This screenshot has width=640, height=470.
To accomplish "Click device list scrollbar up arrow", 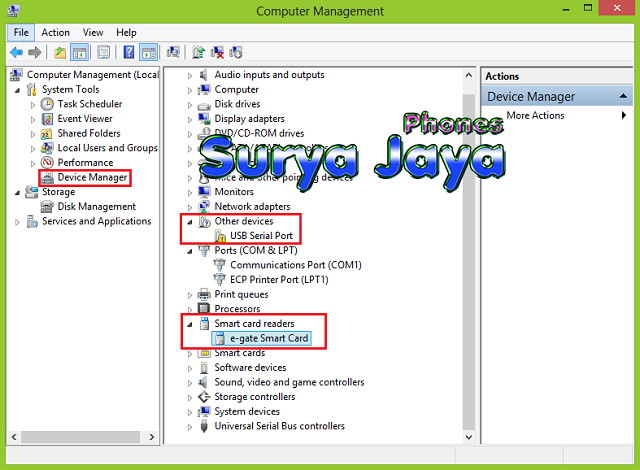I will tap(469, 75).
